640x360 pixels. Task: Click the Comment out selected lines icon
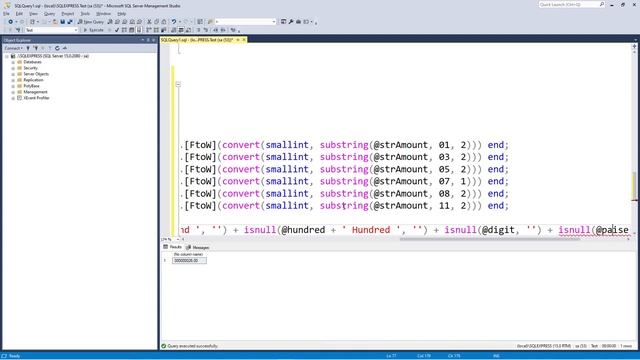[198, 30]
